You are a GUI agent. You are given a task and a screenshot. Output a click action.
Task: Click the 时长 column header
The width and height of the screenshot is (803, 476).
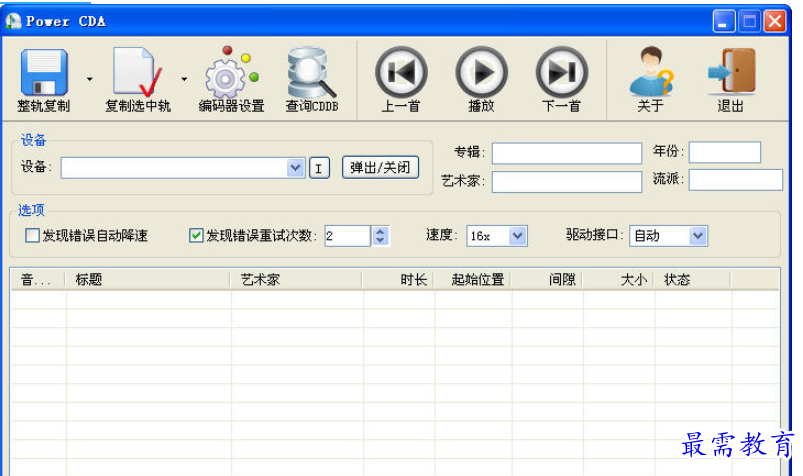398,280
